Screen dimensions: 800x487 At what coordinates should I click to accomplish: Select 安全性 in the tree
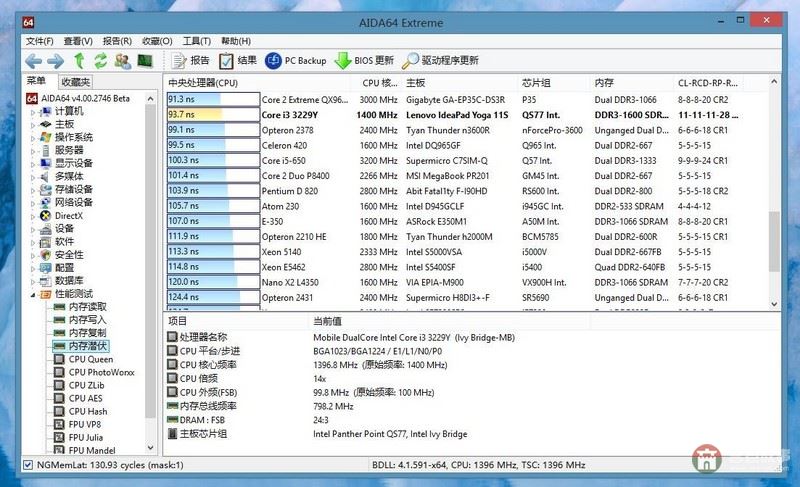coord(69,254)
